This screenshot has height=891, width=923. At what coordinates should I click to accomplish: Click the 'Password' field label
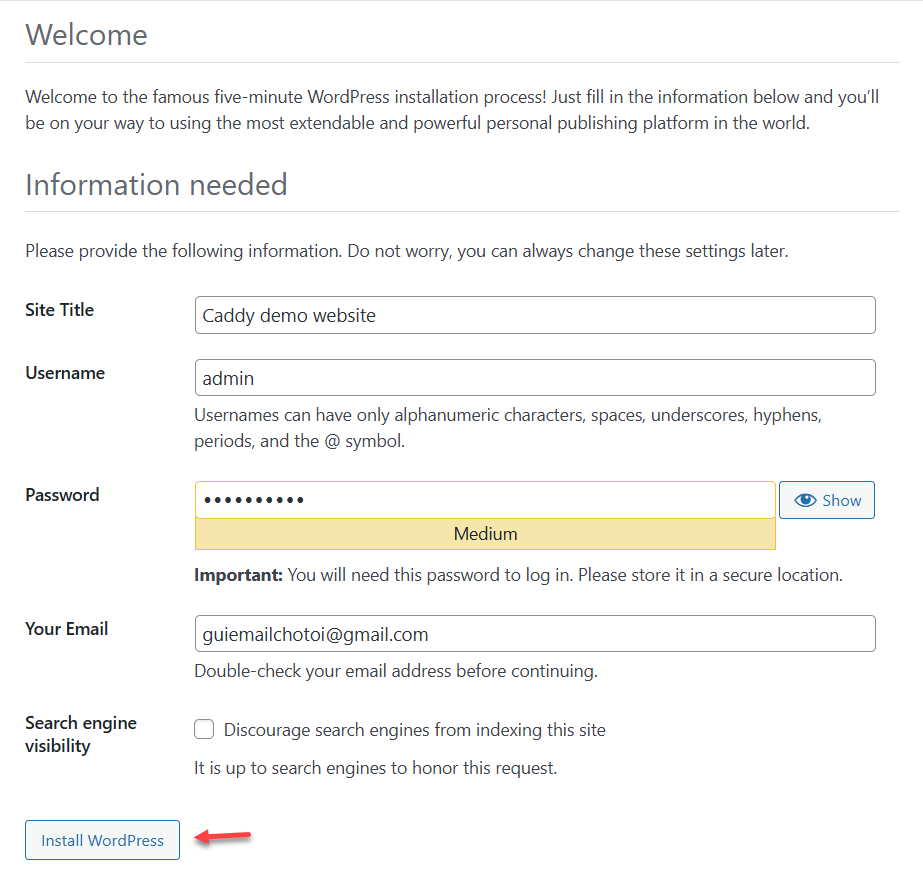(62, 495)
